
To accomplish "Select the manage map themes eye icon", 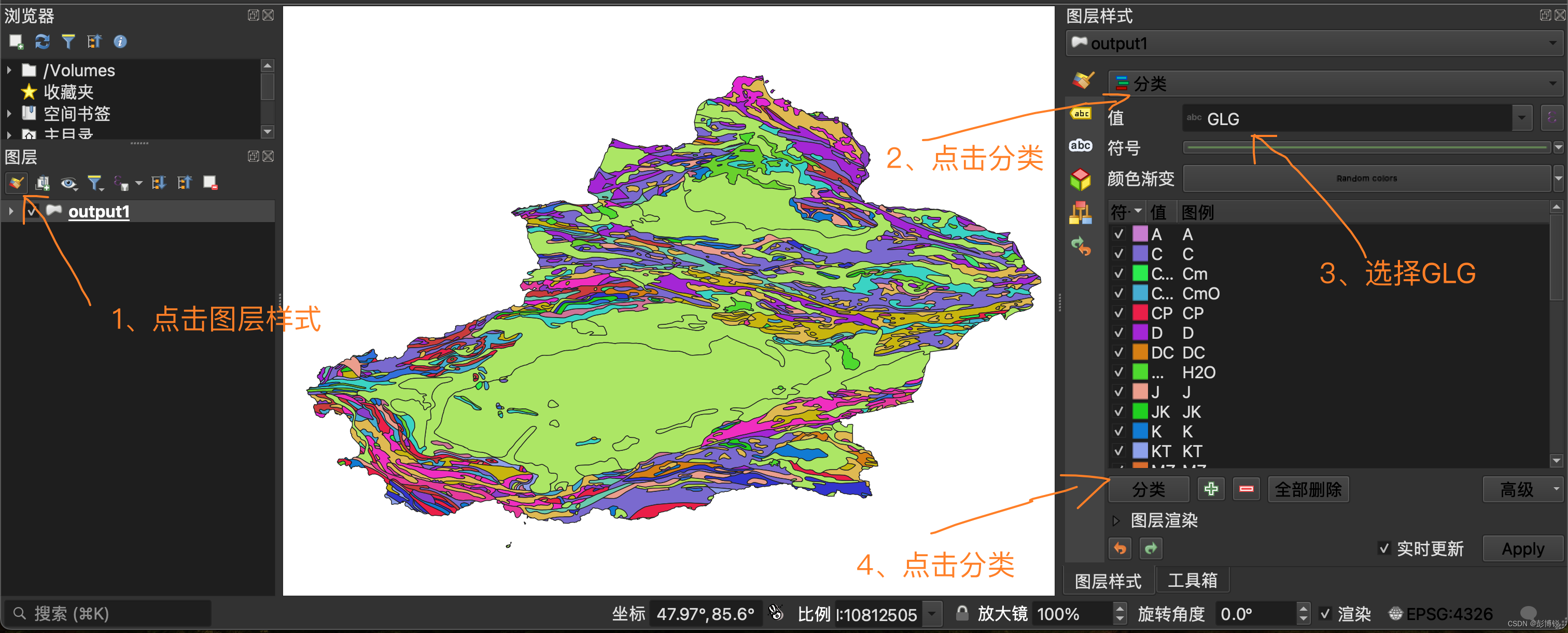I will (69, 183).
